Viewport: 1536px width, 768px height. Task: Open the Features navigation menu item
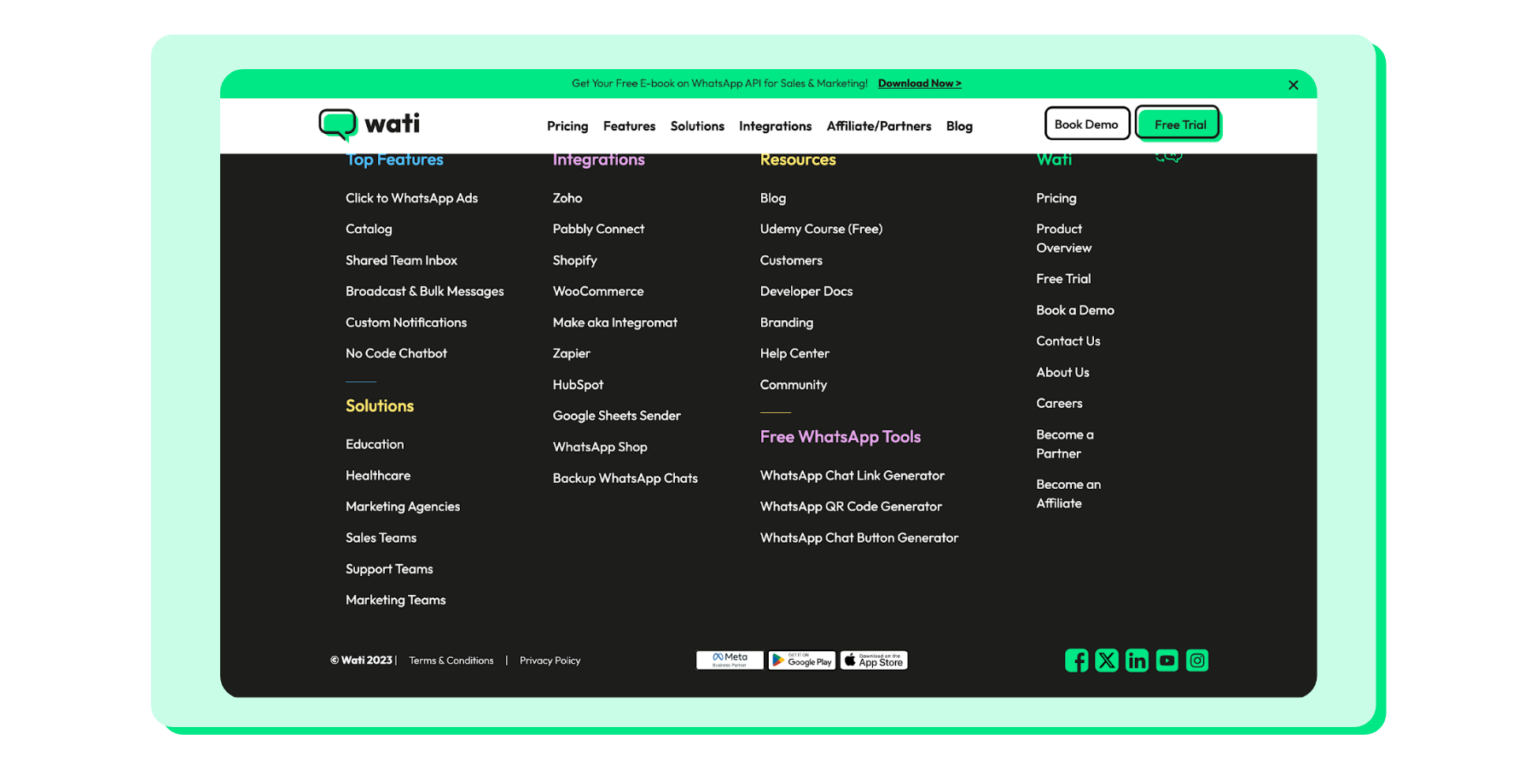point(629,126)
